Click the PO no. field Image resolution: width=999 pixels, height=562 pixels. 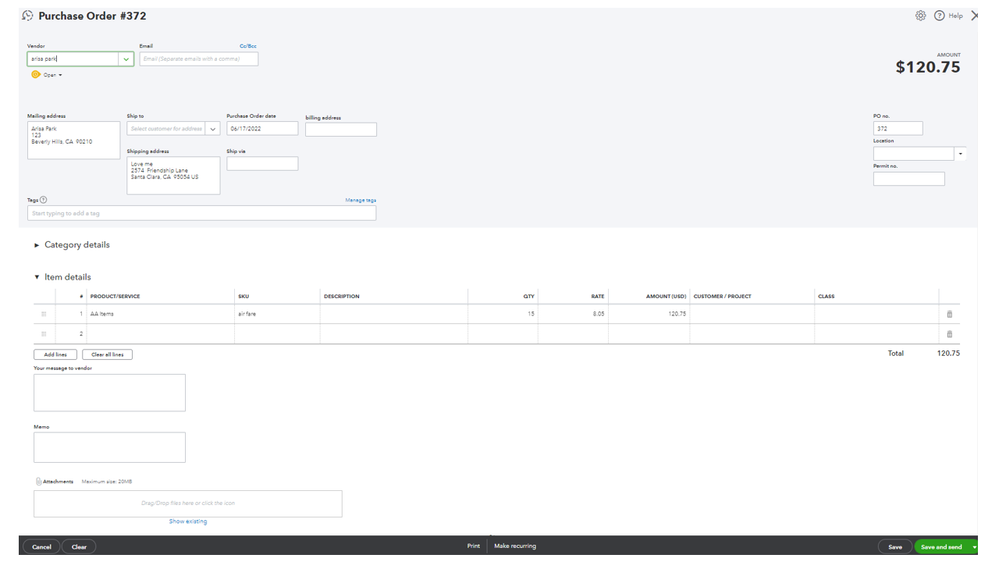point(898,129)
